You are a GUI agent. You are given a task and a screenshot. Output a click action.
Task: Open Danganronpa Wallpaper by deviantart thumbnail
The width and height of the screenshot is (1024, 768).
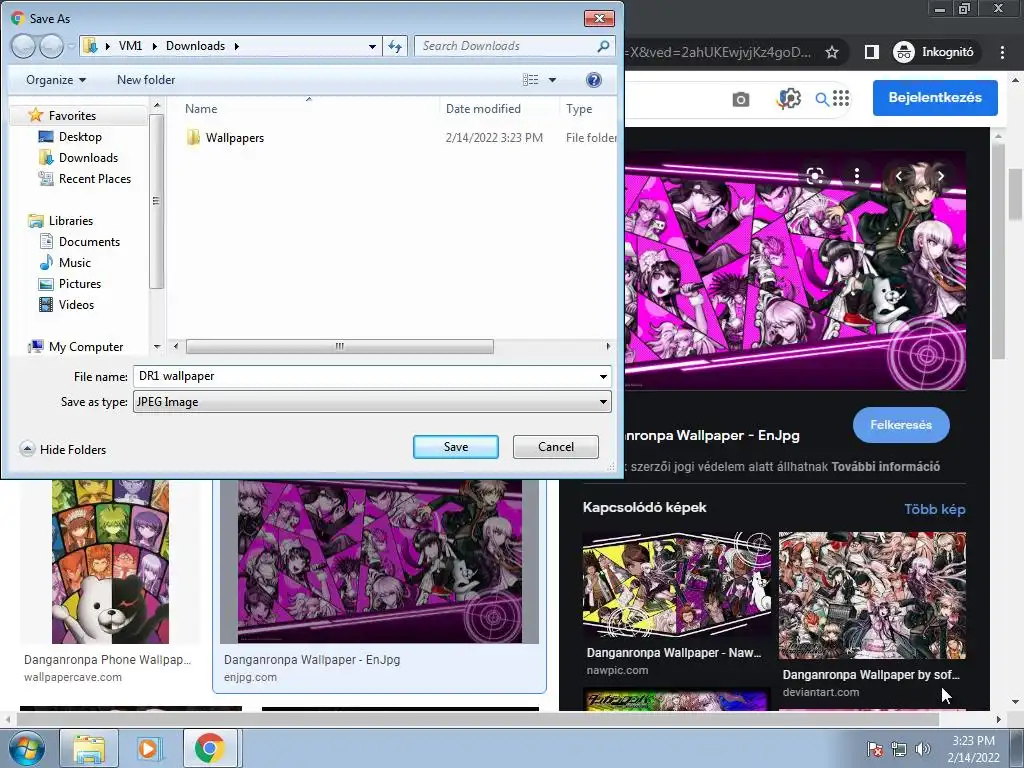pyautogui.click(x=872, y=595)
